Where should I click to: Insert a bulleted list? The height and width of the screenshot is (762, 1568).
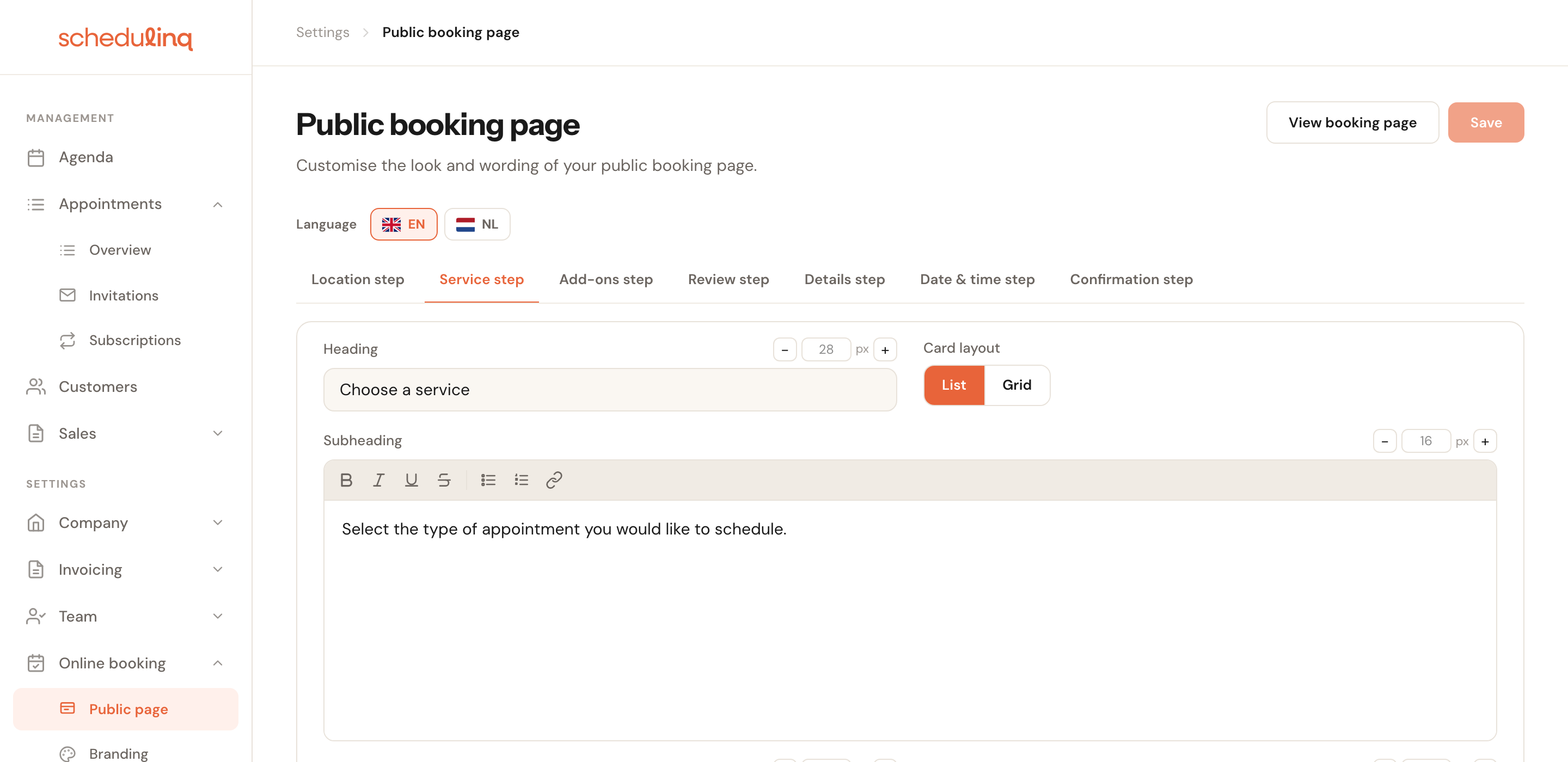(488, 480)
